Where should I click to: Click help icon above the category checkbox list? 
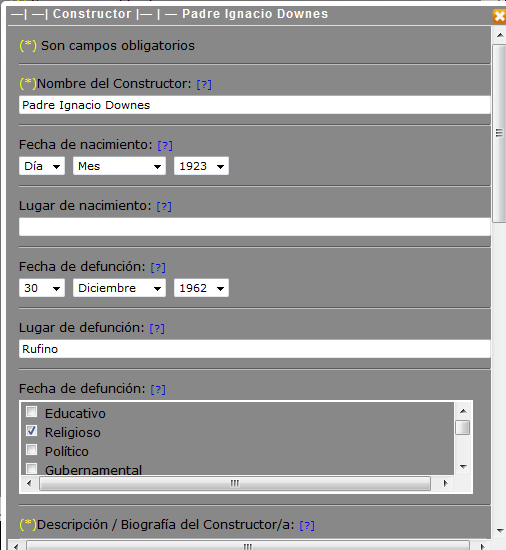pyautogui.click(x=158, y=390)
